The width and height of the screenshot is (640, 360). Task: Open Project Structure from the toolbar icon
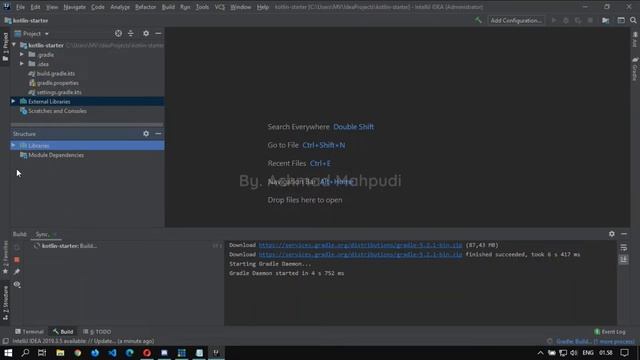point(606,20)
